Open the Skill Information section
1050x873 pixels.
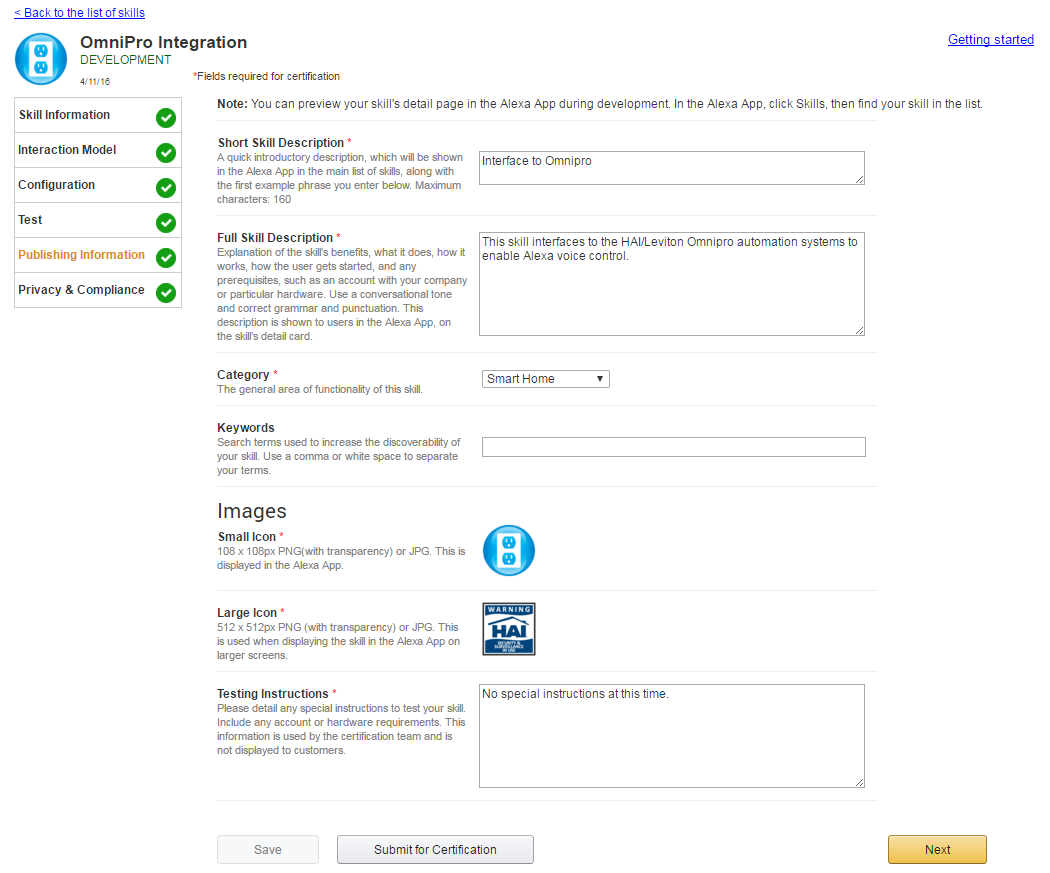64,115
